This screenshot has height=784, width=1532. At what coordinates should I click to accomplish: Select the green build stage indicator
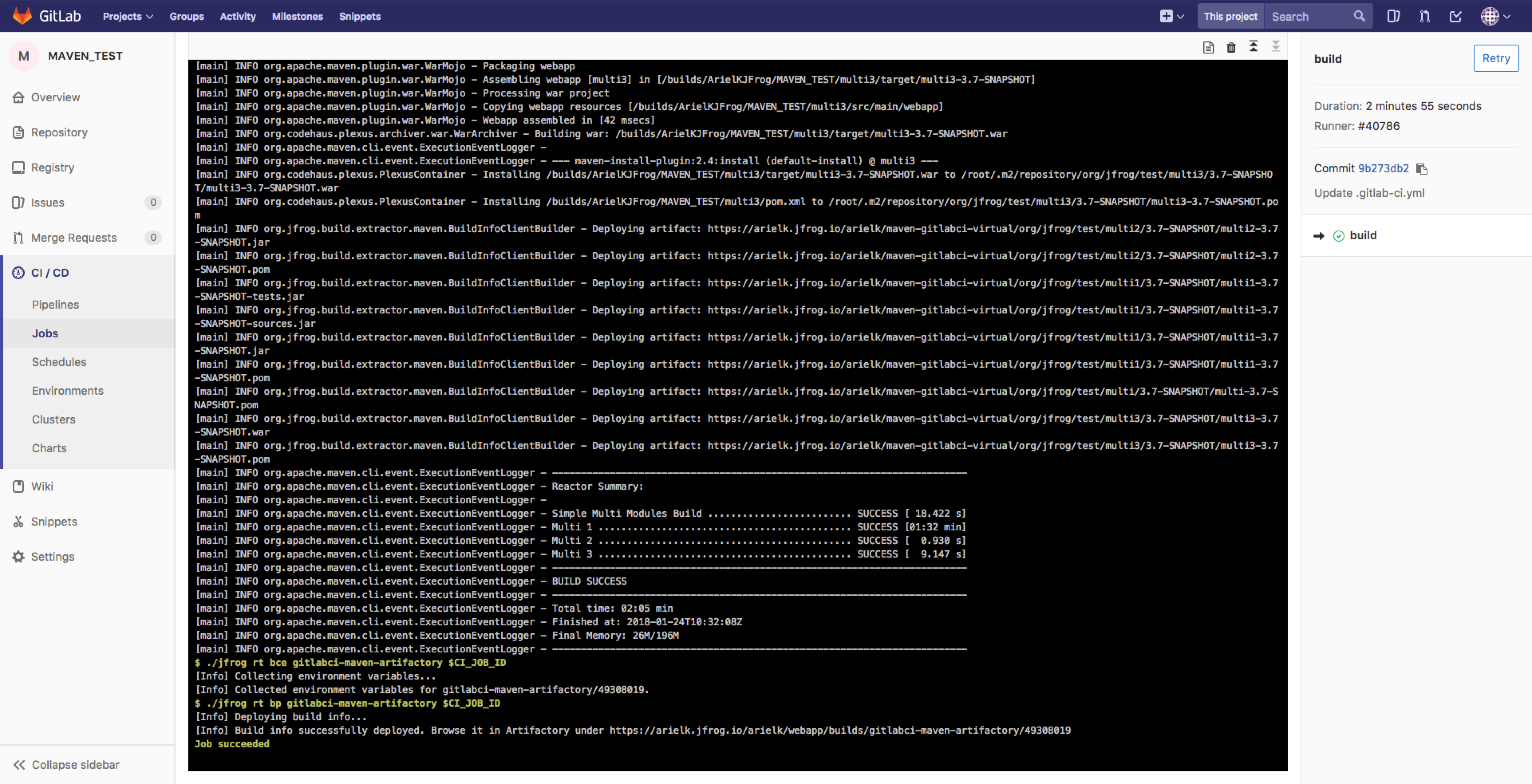[x=1339, y=235]
